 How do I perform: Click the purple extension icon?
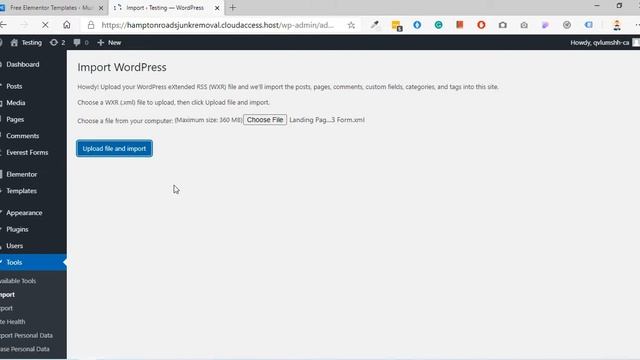pyautogui.click(x=545, y=25)
